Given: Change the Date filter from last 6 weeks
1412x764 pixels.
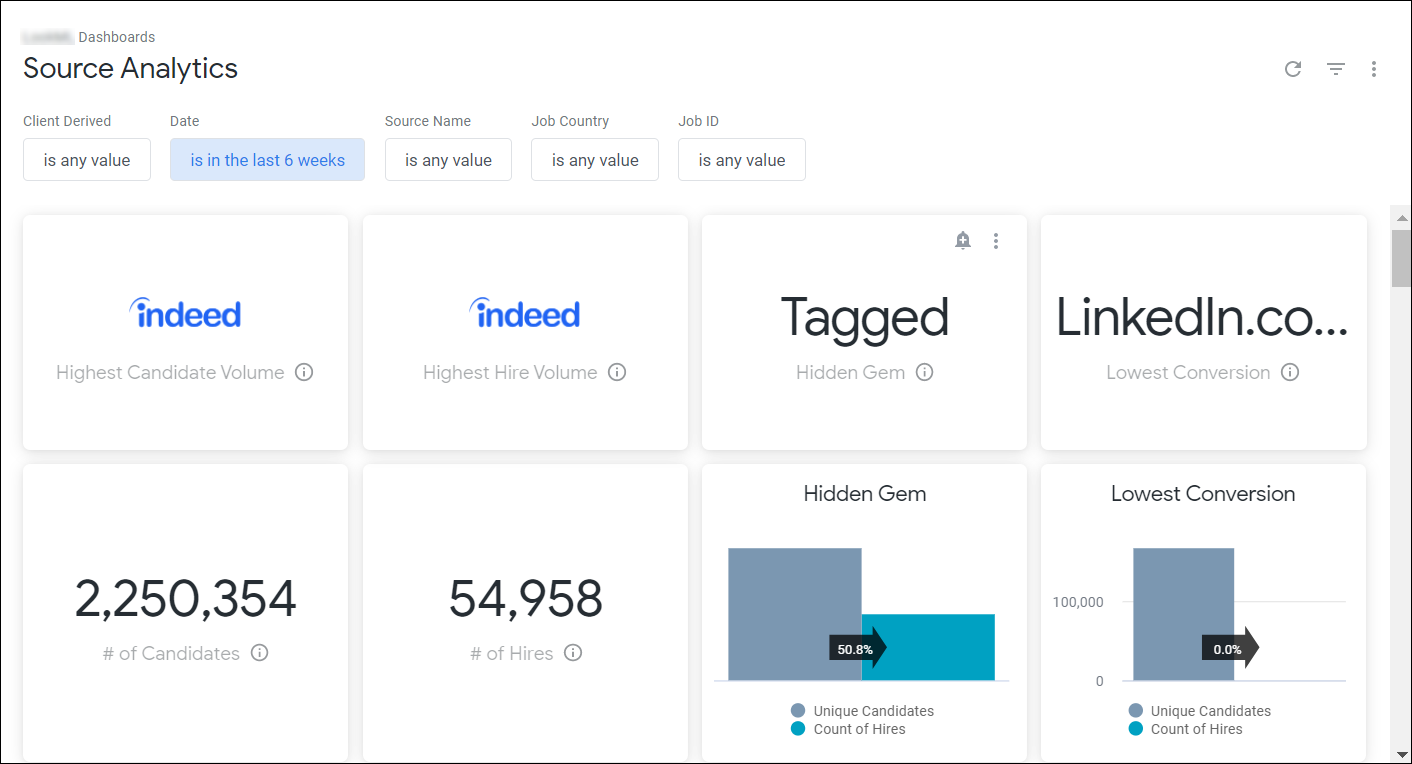Looking at the screenshot, I should (x=267, y=159).
